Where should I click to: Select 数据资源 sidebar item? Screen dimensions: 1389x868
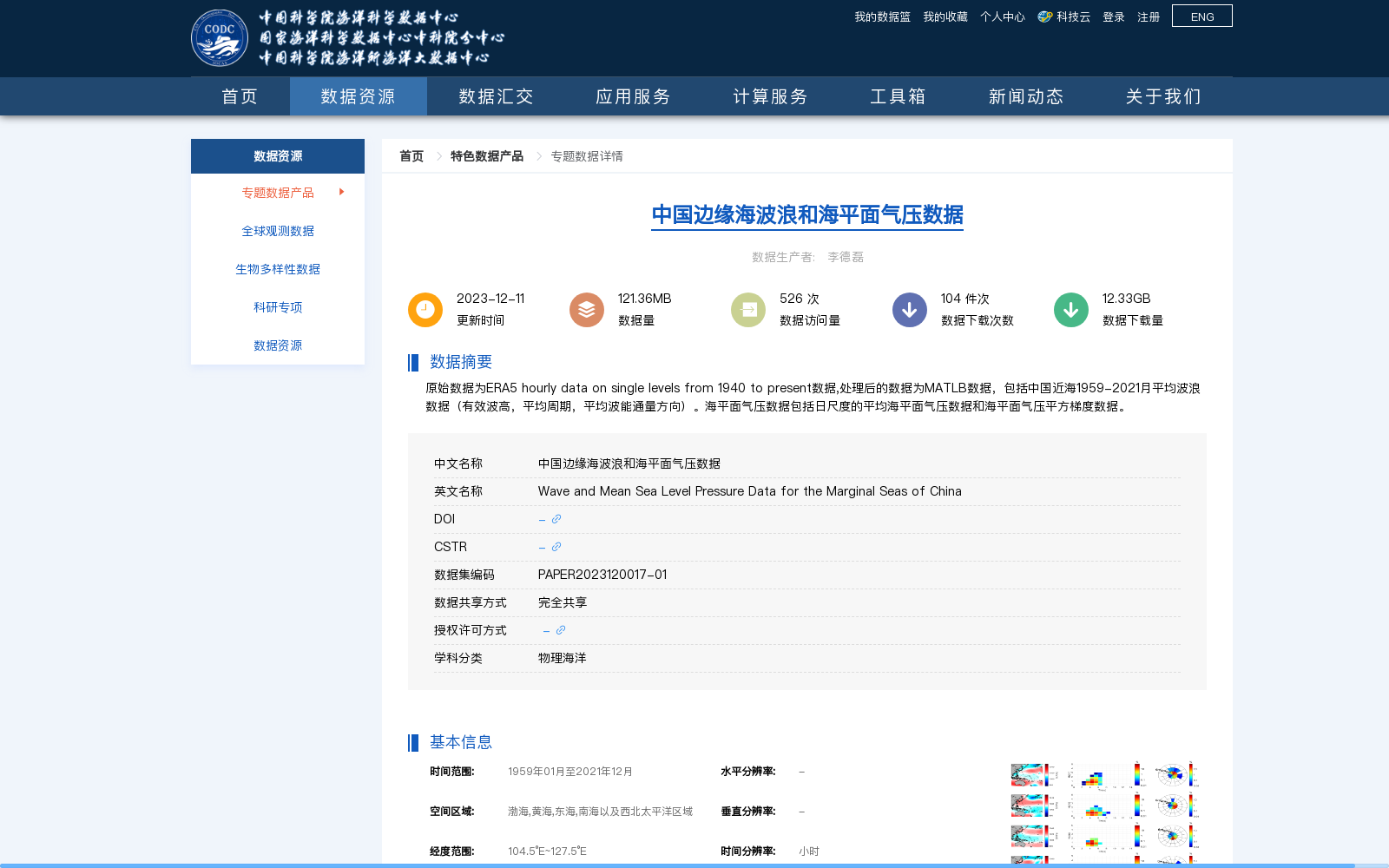coord(278,345)
